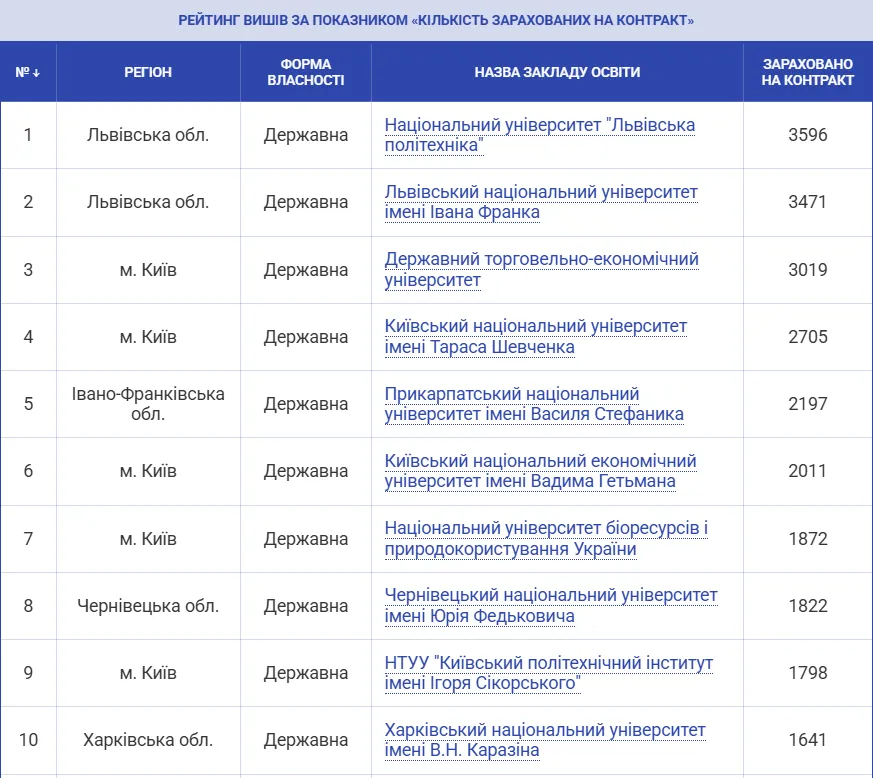Click the ranking title heading

tap(436, 20)
